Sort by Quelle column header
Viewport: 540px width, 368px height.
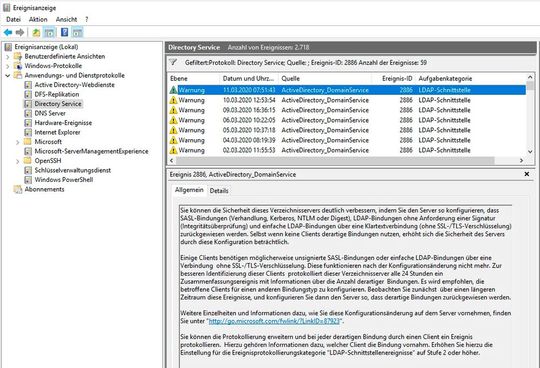pos(325,78)
